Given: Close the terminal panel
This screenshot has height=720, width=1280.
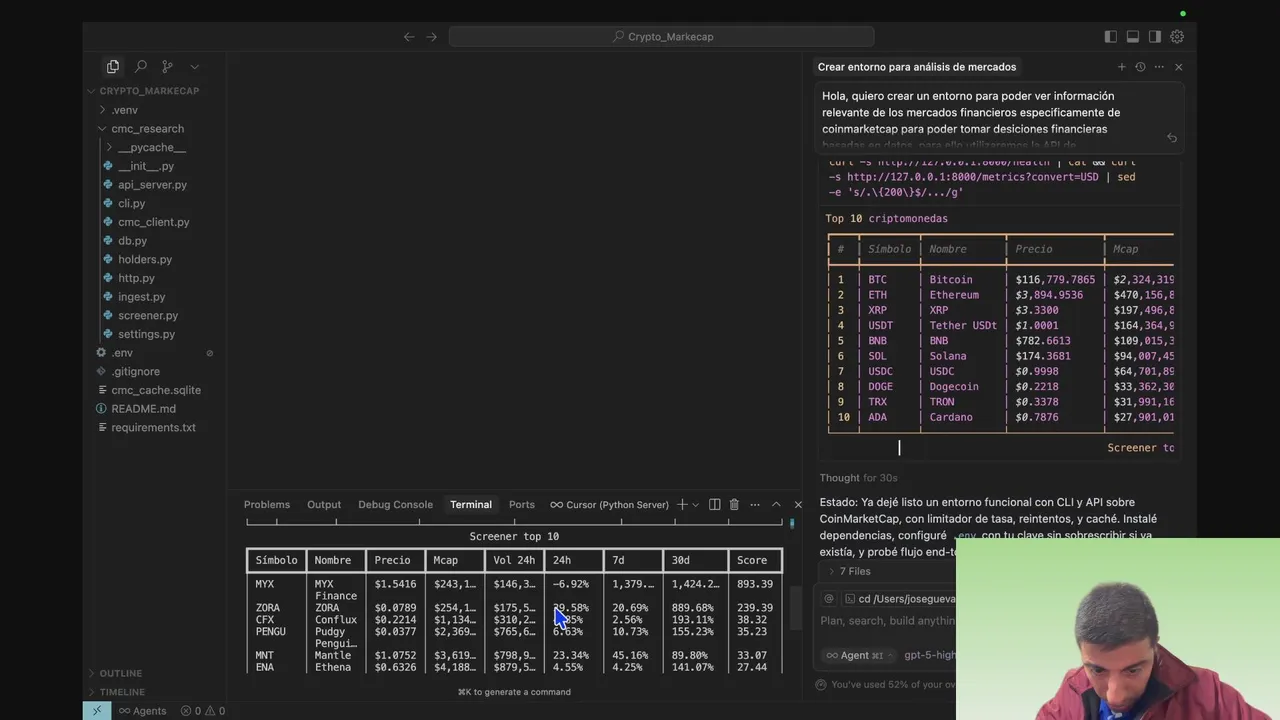Looking at the screenshot, I should pos(797,505).
